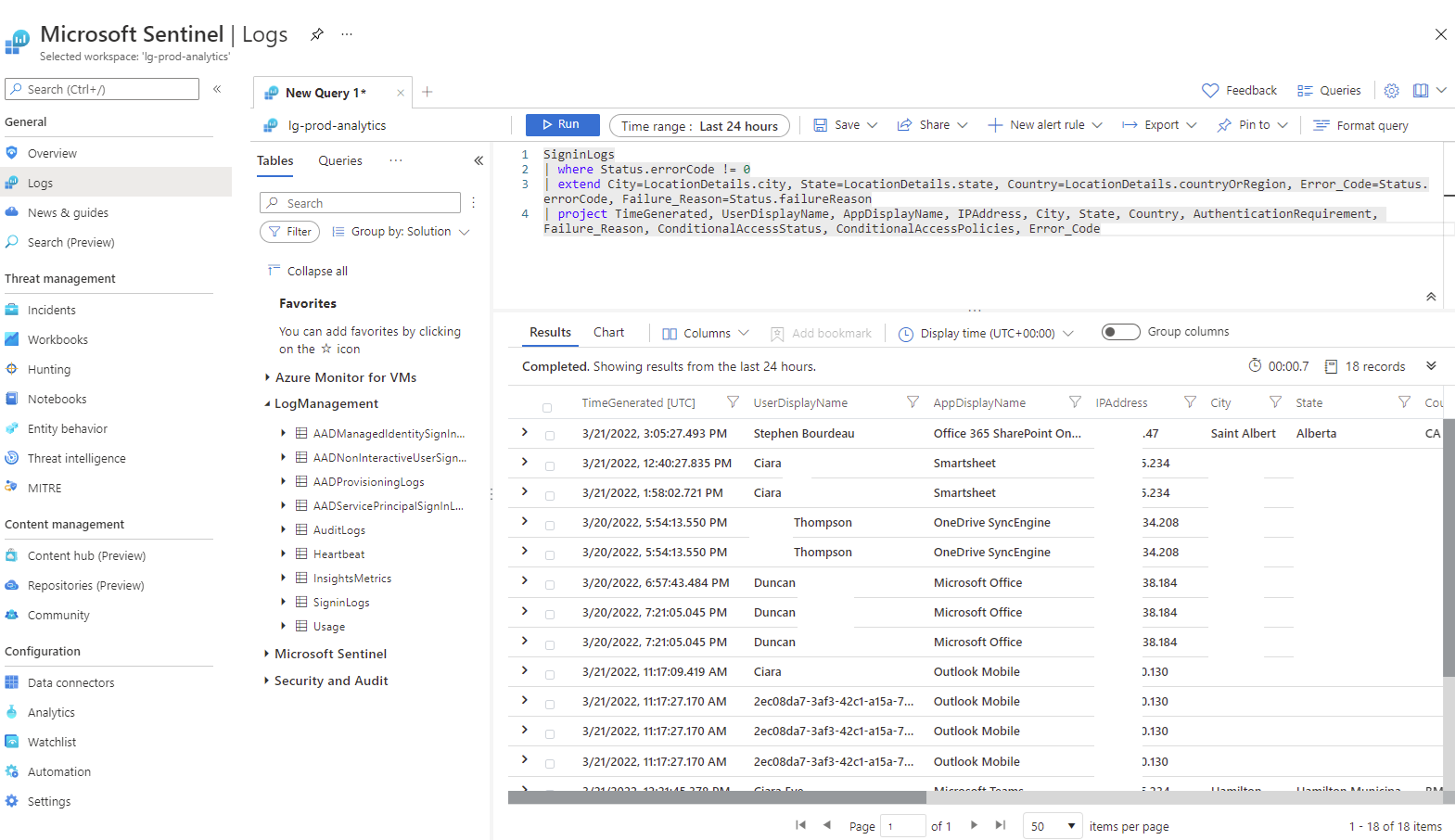Filter the AppDisplayName column
Image resolution: width=1455 pixels, height=840 pixels.
(x=1075, y=401)
